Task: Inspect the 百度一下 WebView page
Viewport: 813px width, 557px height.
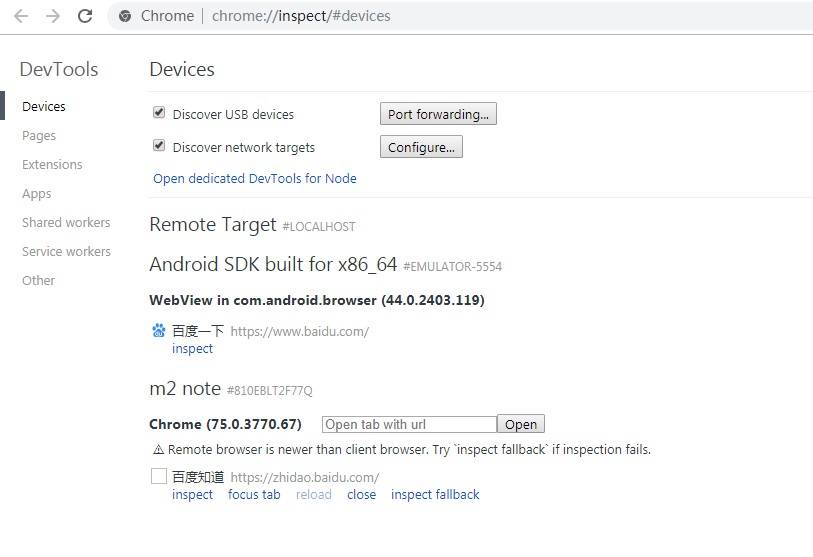Action: 192,349
